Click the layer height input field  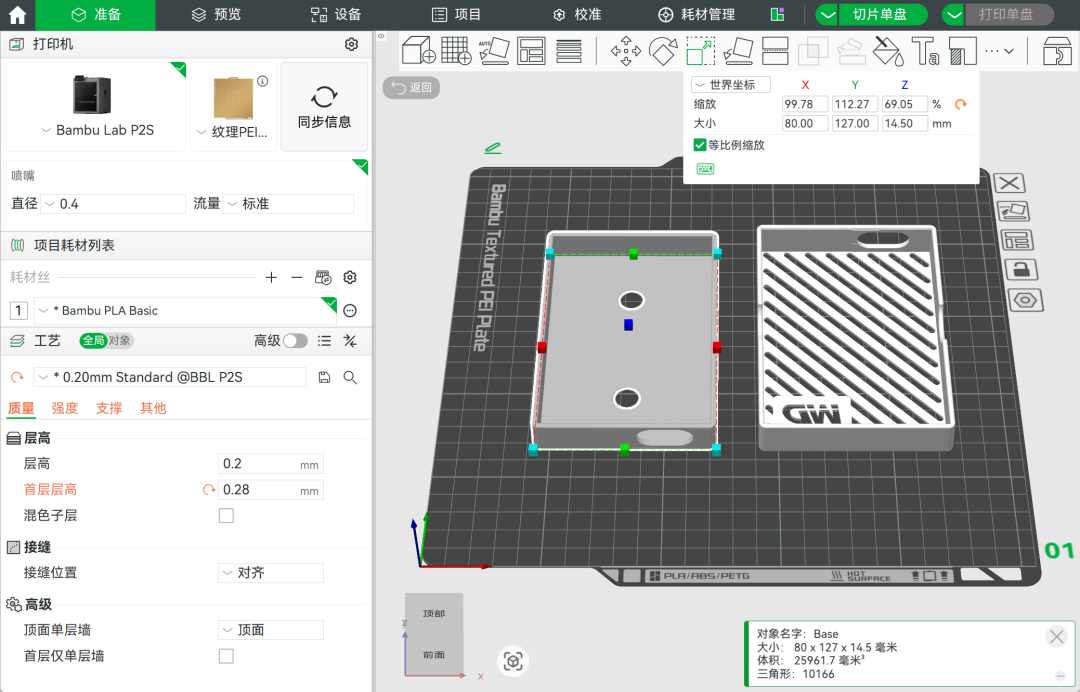(x=271, y=464)
